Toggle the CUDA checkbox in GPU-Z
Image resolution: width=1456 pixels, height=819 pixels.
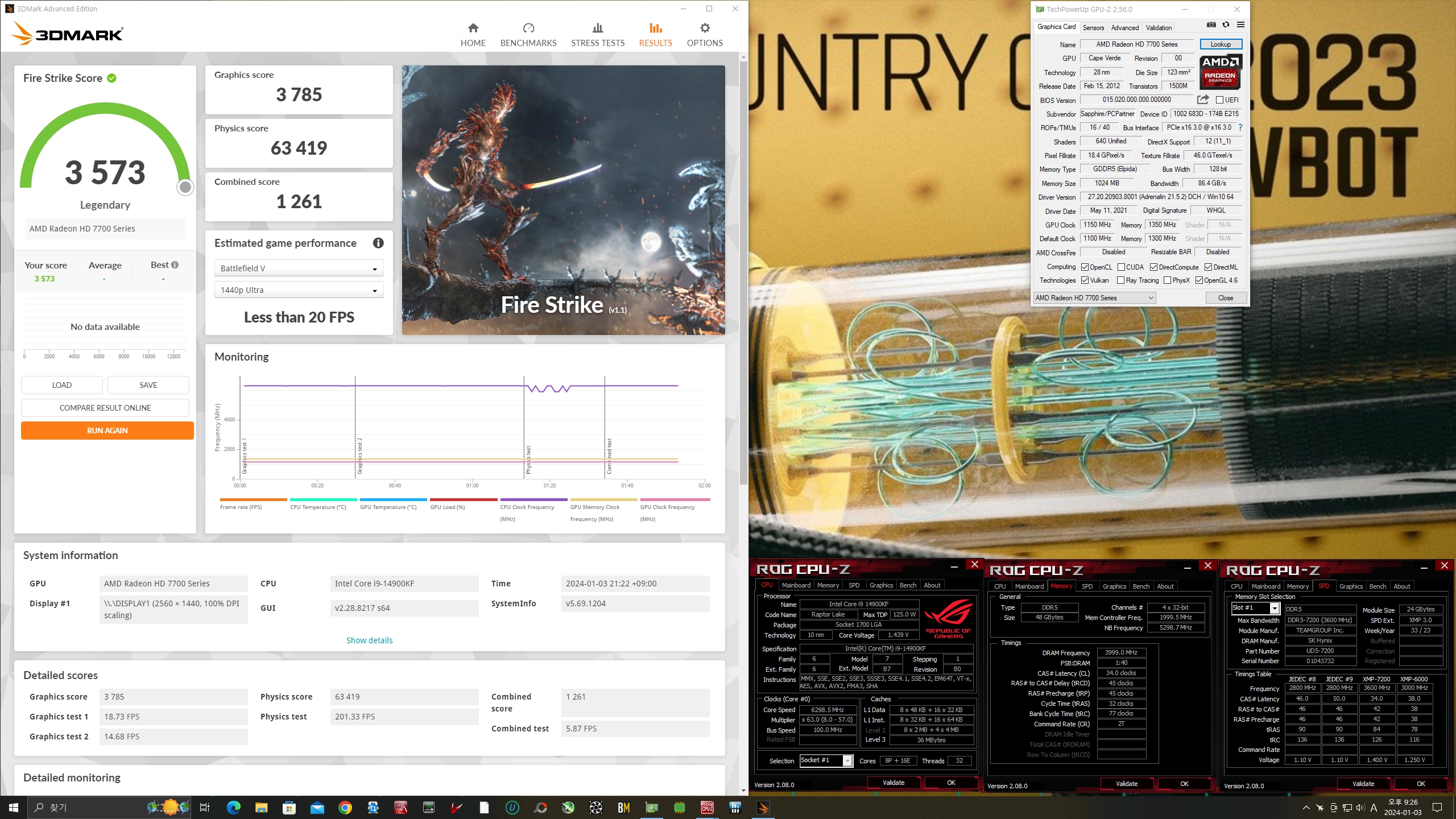tap(1121, 267)
